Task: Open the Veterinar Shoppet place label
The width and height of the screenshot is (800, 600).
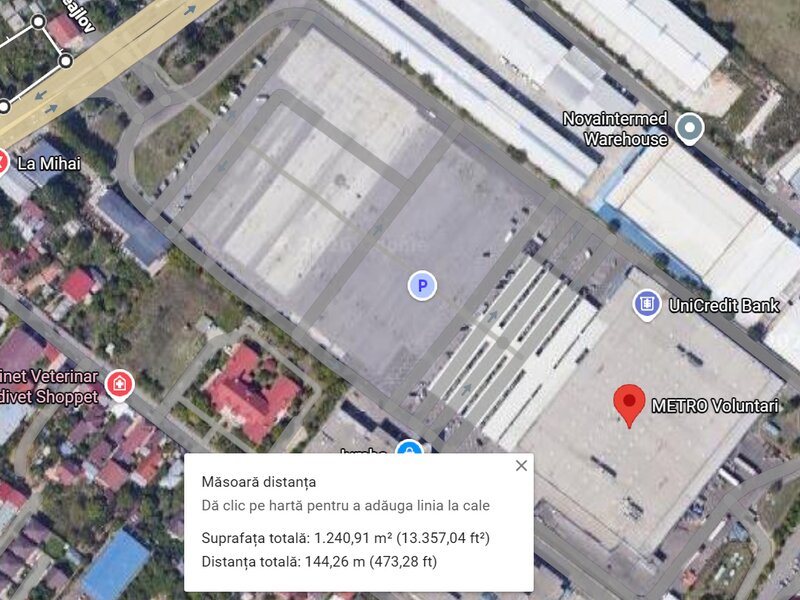Action: point(49,386)
